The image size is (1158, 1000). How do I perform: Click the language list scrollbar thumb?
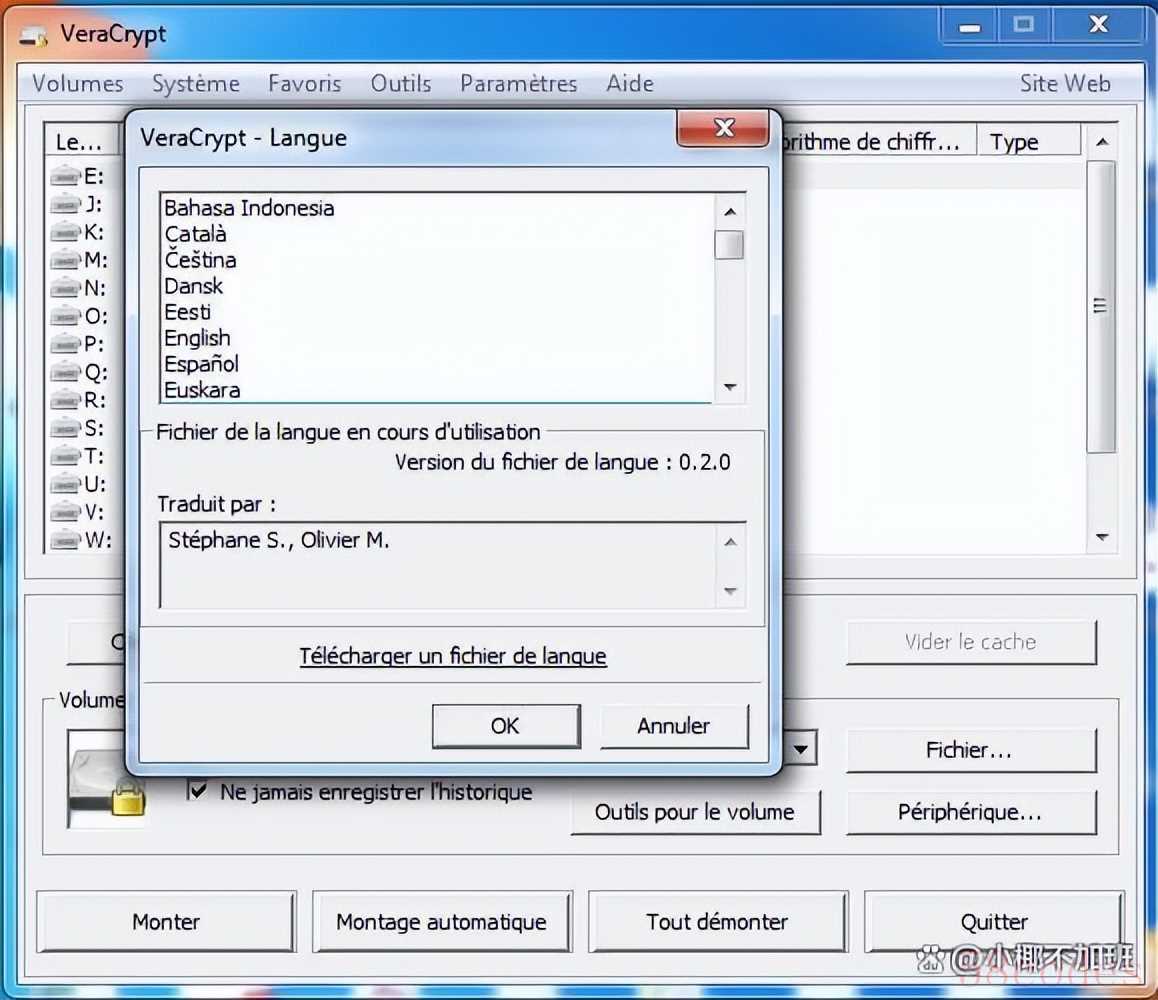(730, 245)
